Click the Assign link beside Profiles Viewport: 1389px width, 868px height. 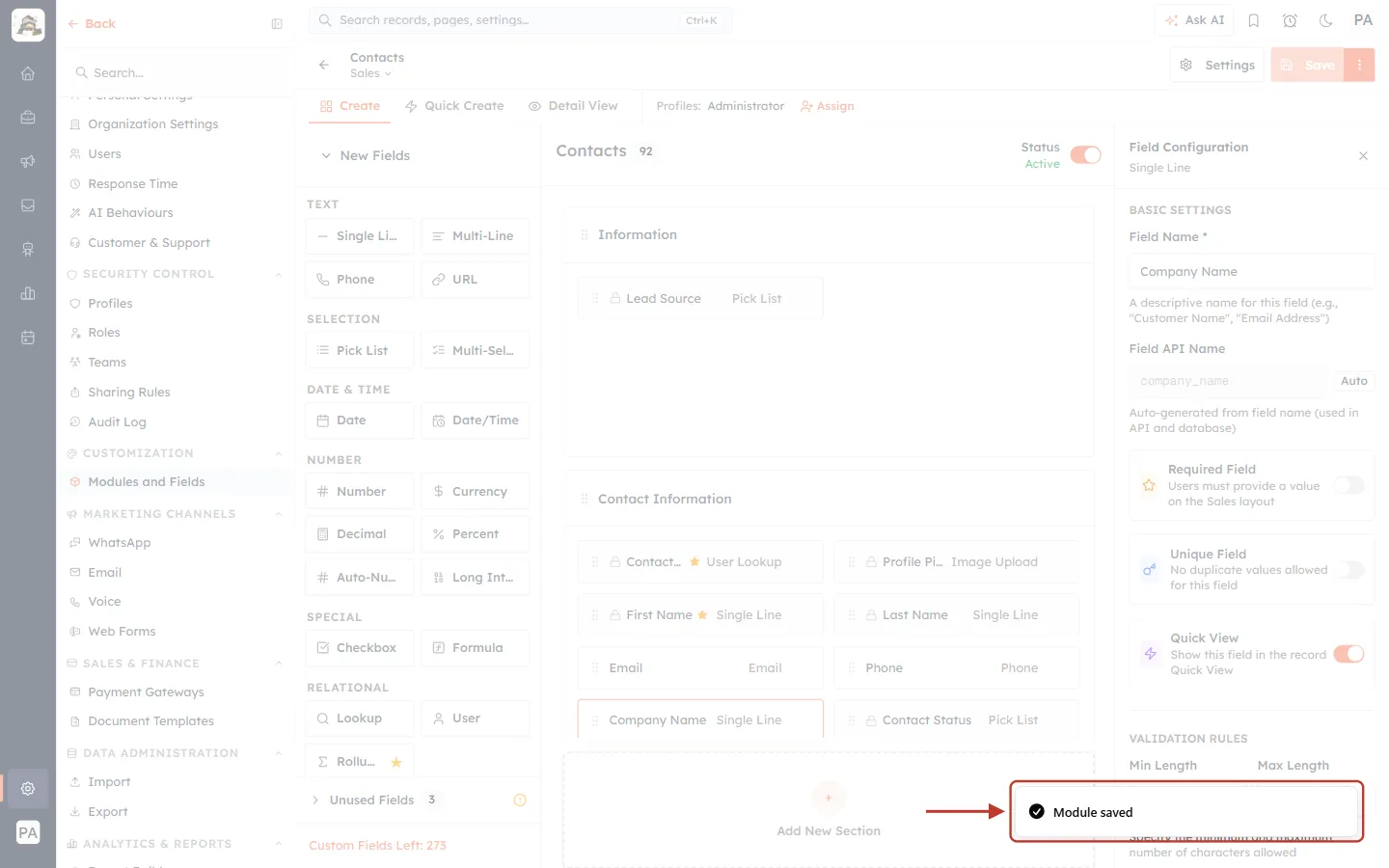(x=828, y=106)
